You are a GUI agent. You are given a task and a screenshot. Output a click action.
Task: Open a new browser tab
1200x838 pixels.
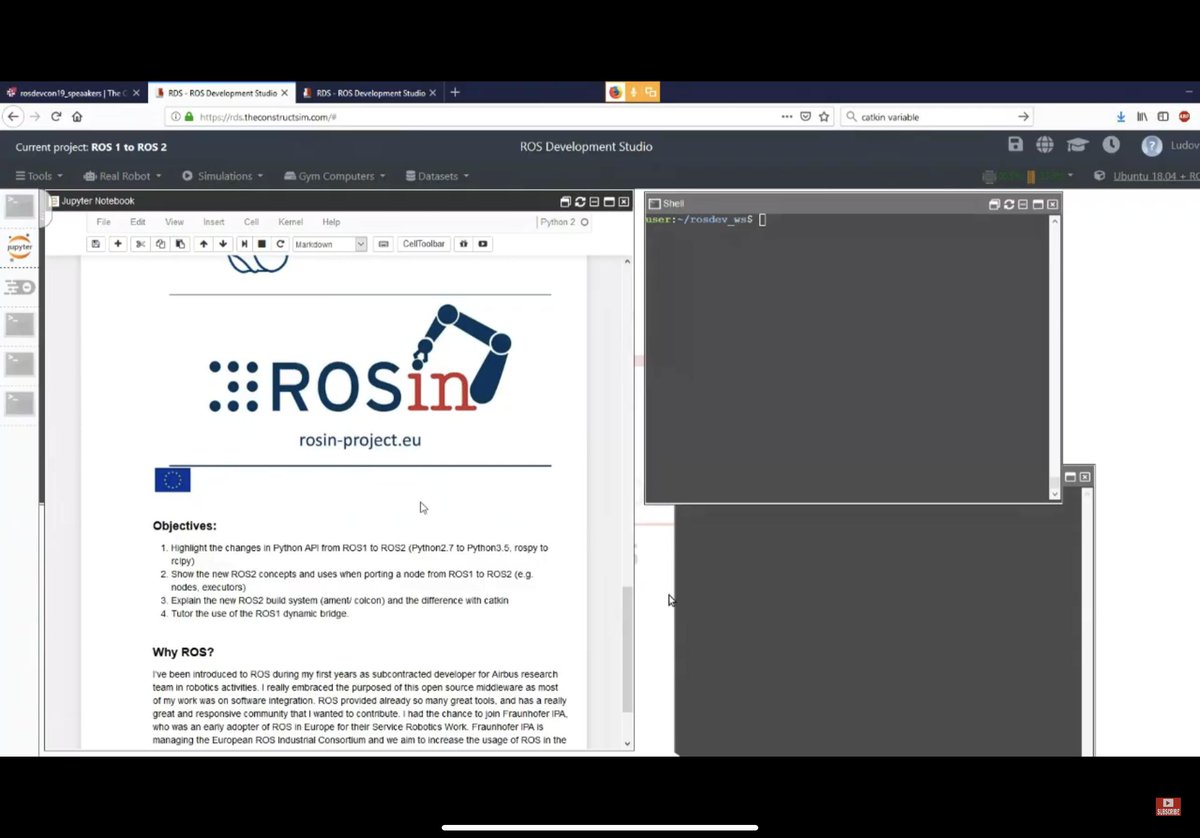[x=455, y=93]
